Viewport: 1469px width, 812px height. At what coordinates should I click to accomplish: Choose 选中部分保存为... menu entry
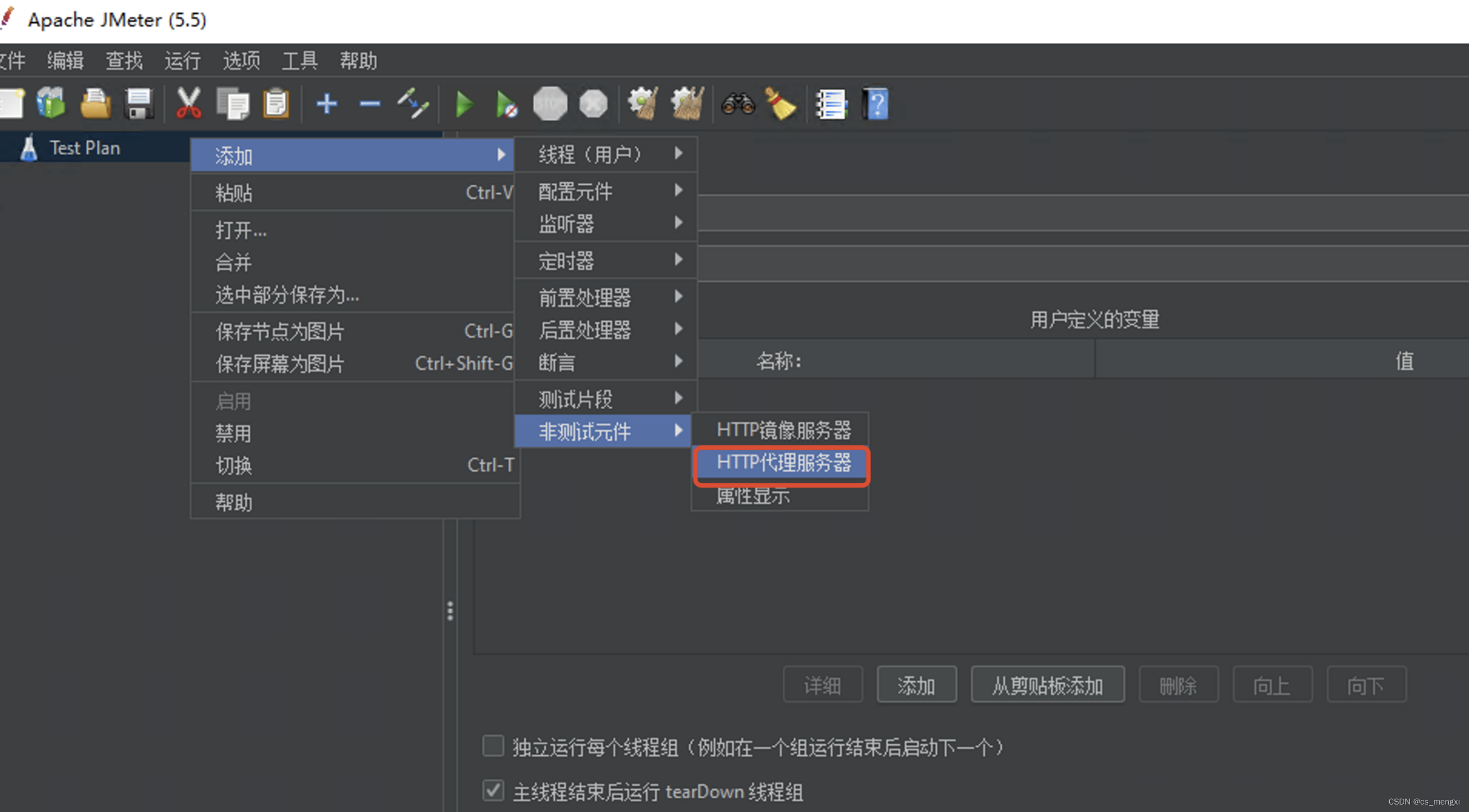pyautogui.click(x=352, y=295)
